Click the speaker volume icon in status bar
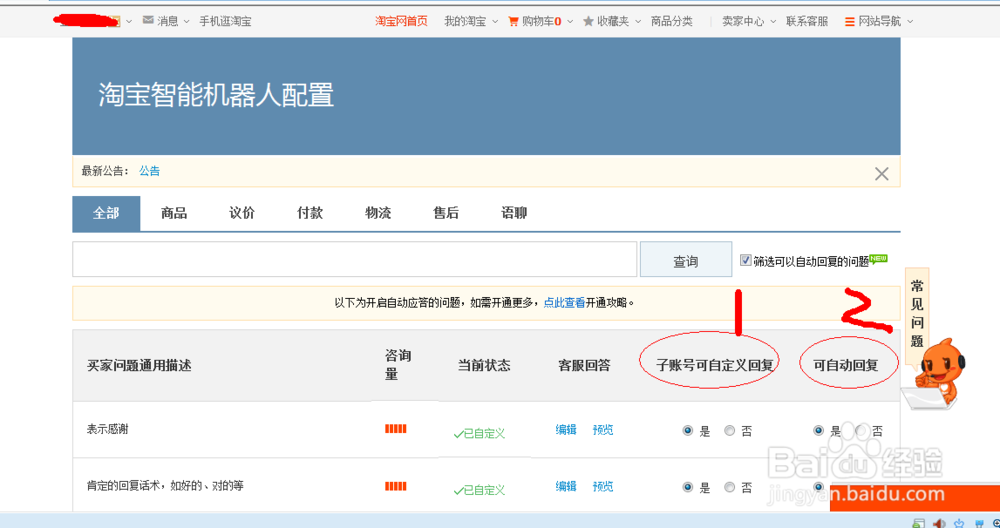Viewport: 1000px width, 528px height. click(x=939, y=523)
